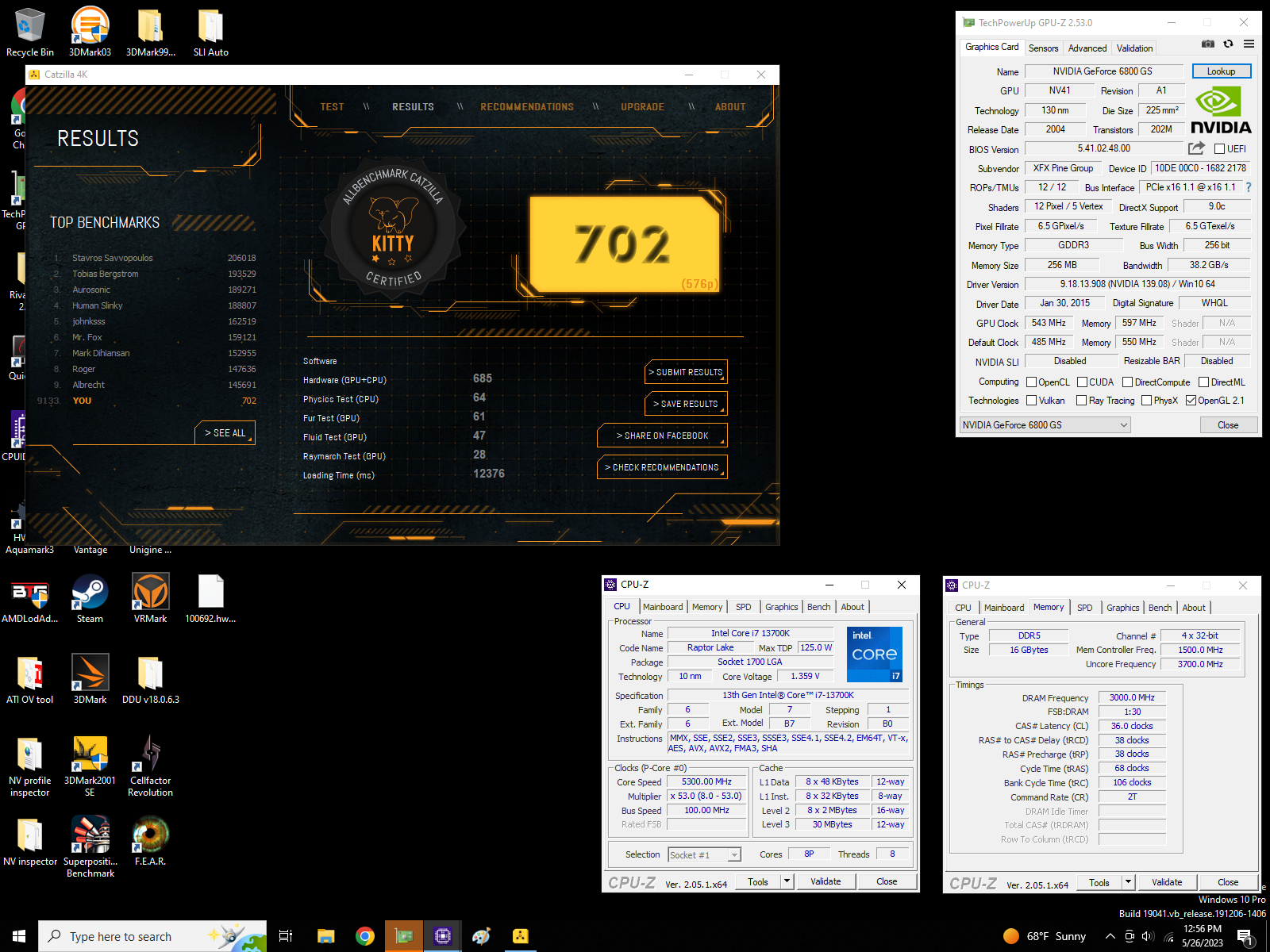Click the 702 score box in Catzilla
This screenshot has width=1270, height=952.
pyautogui.click(x=625, y=244)
